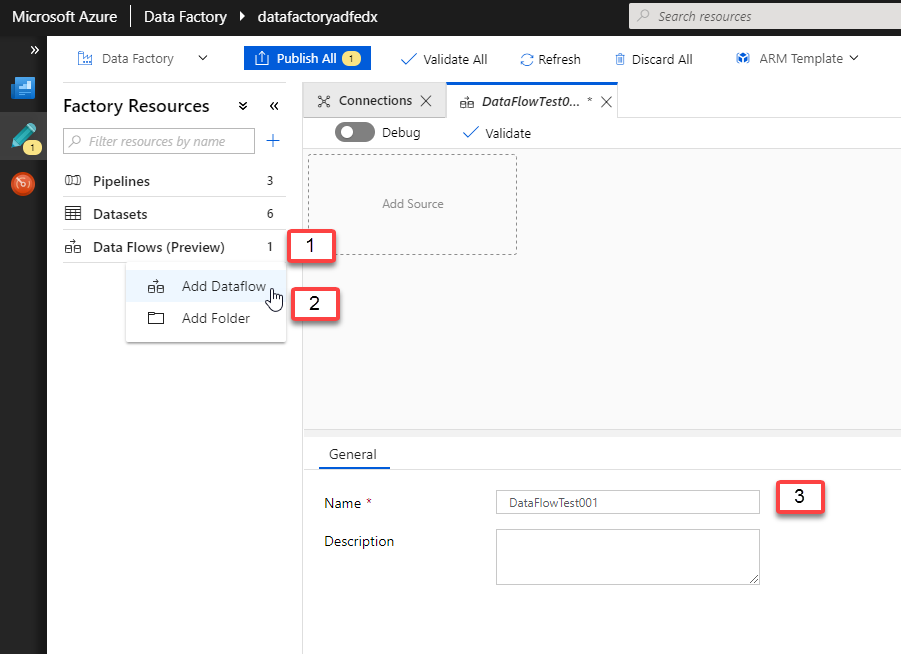Click the Name input field
The image size is (901, 654).
tap(627, 502)
